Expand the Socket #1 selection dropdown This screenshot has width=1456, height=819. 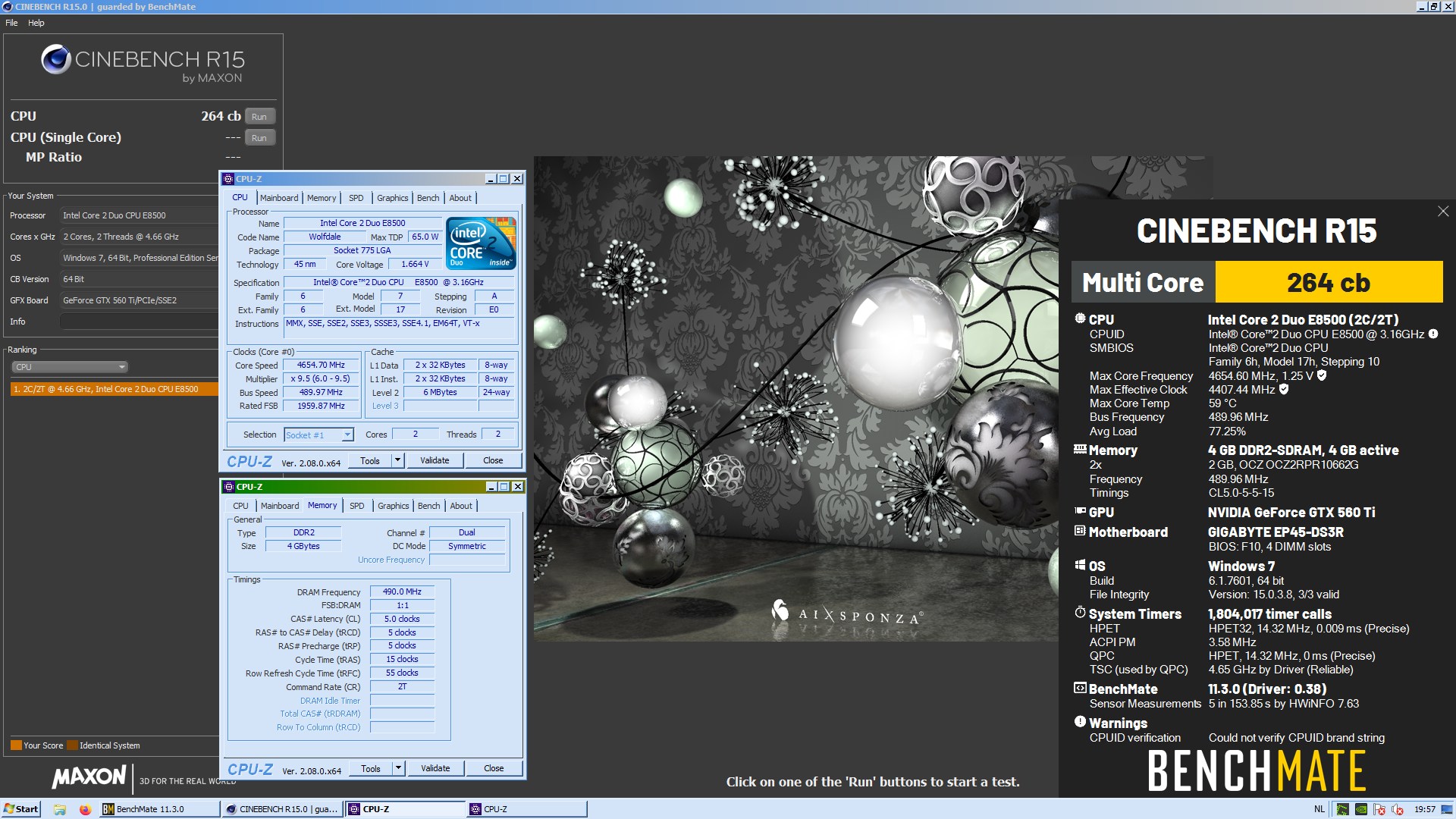(347, 435)
